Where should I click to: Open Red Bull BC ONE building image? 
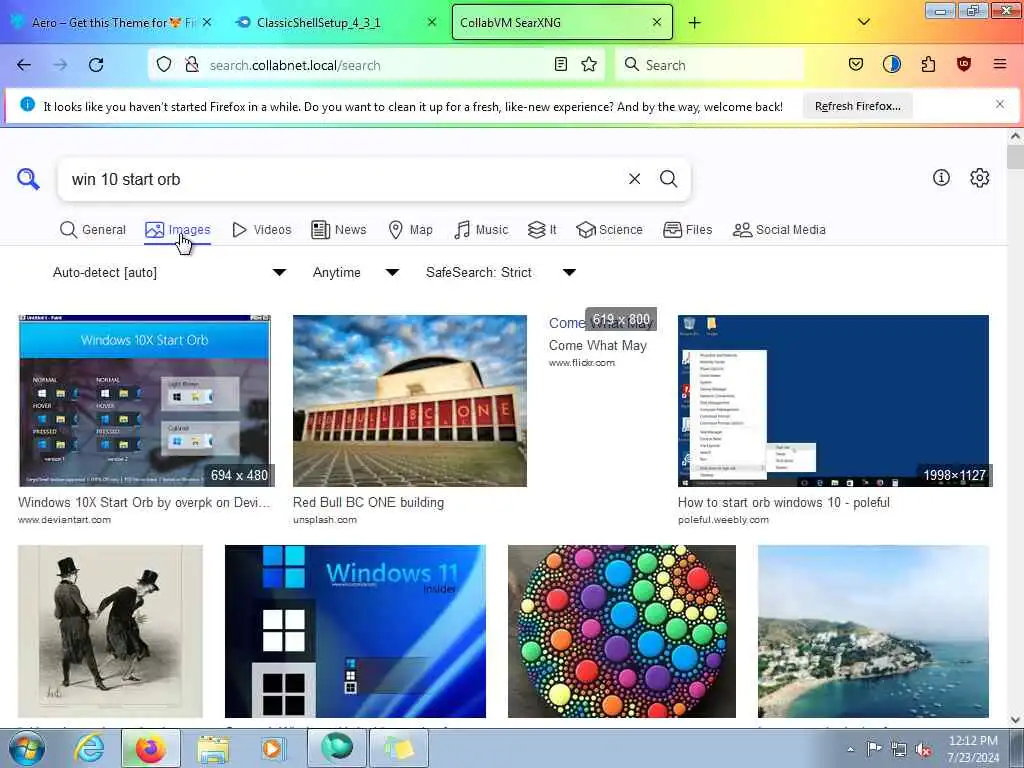click(410, 400)
